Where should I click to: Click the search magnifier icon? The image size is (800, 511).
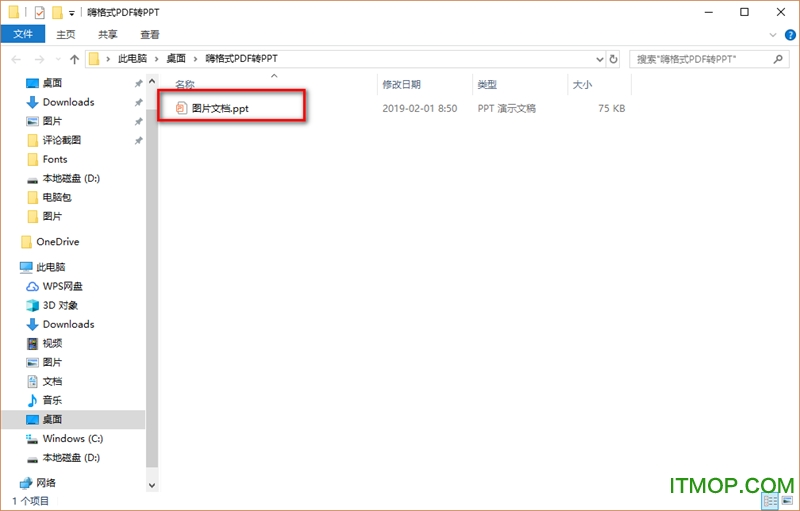coord(778,59)
